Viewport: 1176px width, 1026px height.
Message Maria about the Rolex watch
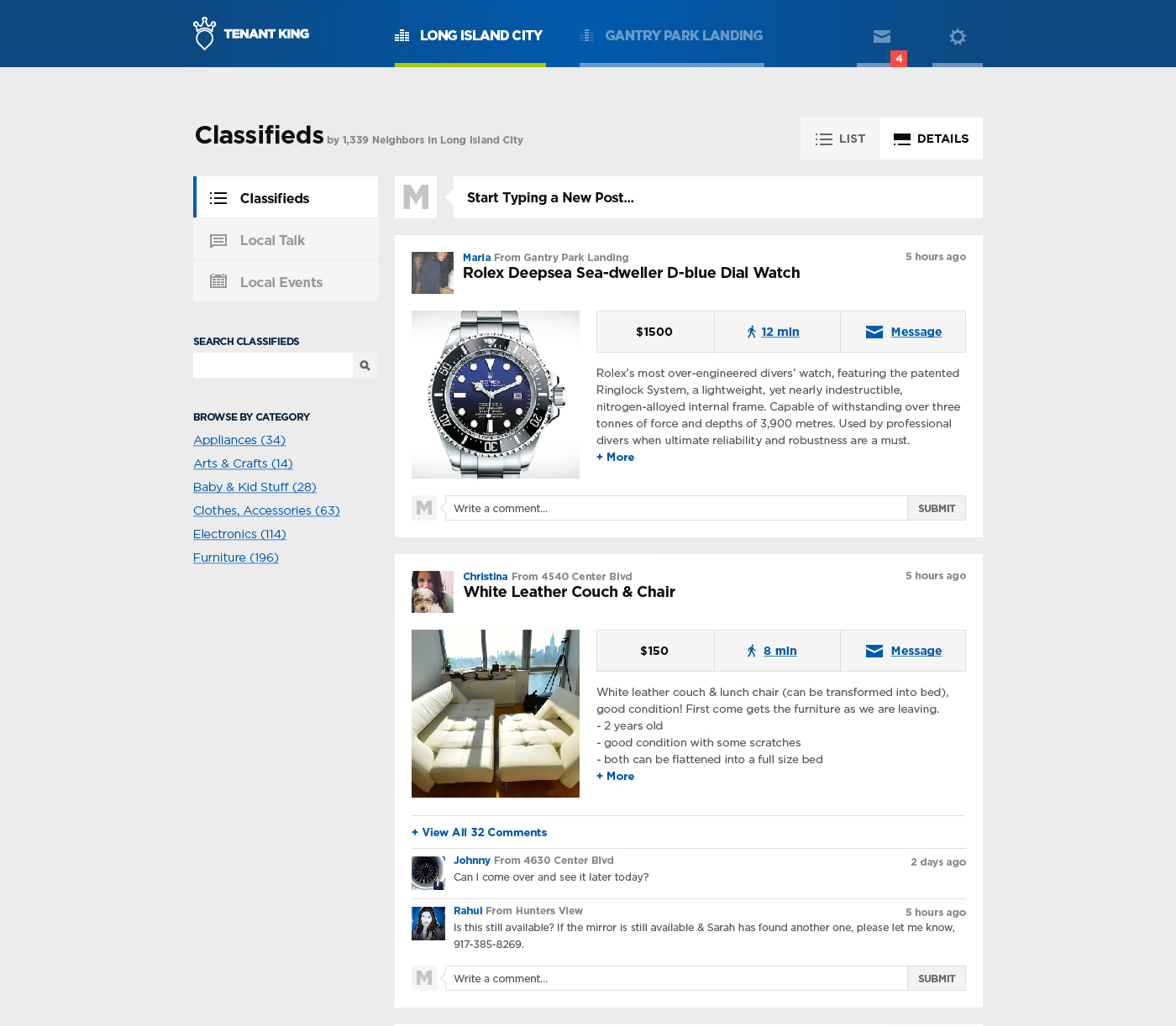coord(904,332)
